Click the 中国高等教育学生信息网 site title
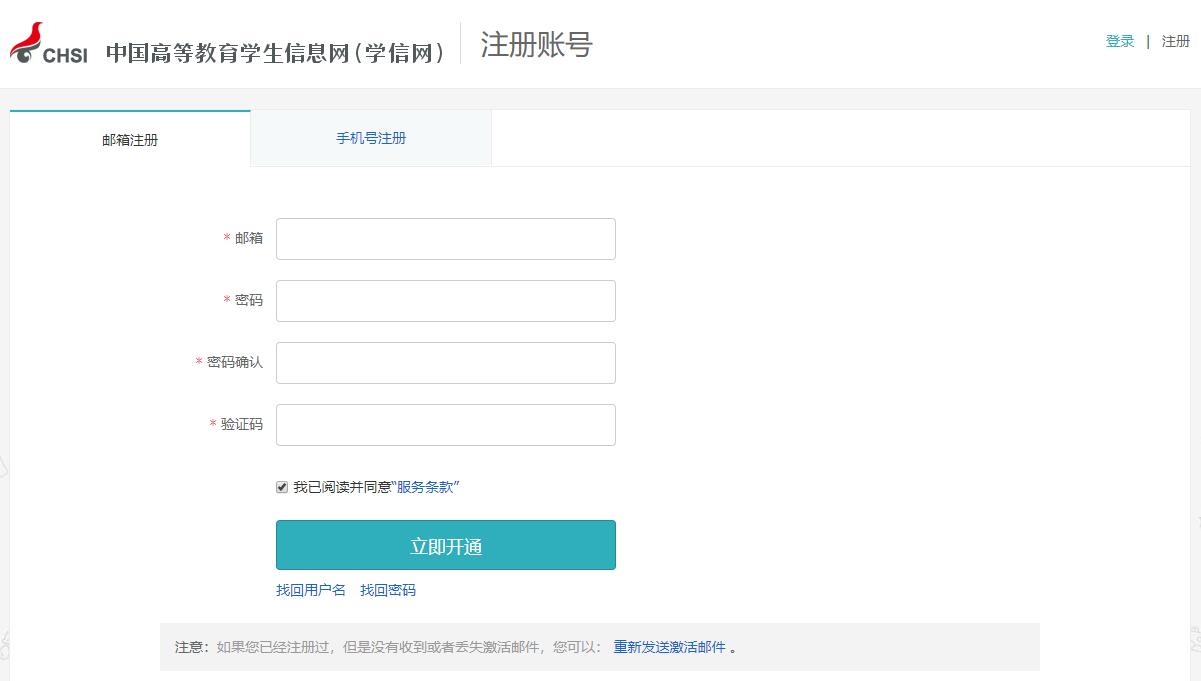 [x=275, y=53]
